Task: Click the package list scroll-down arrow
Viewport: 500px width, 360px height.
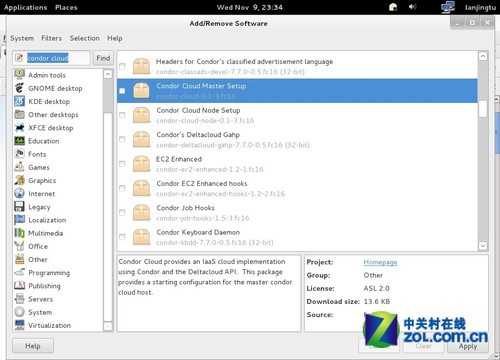Action: point(482,246)
